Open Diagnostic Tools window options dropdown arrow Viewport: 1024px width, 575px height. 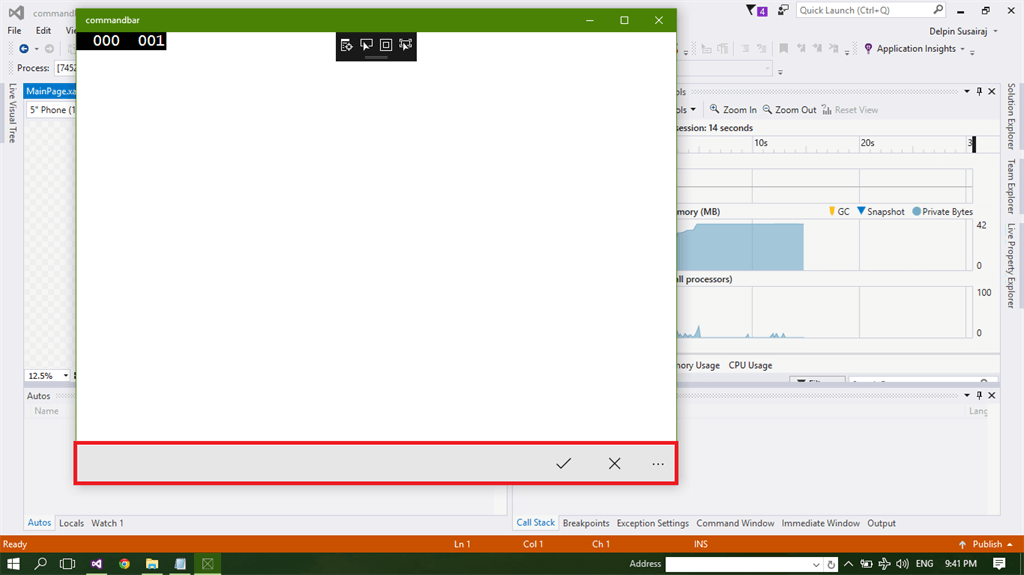click(967, 91)
